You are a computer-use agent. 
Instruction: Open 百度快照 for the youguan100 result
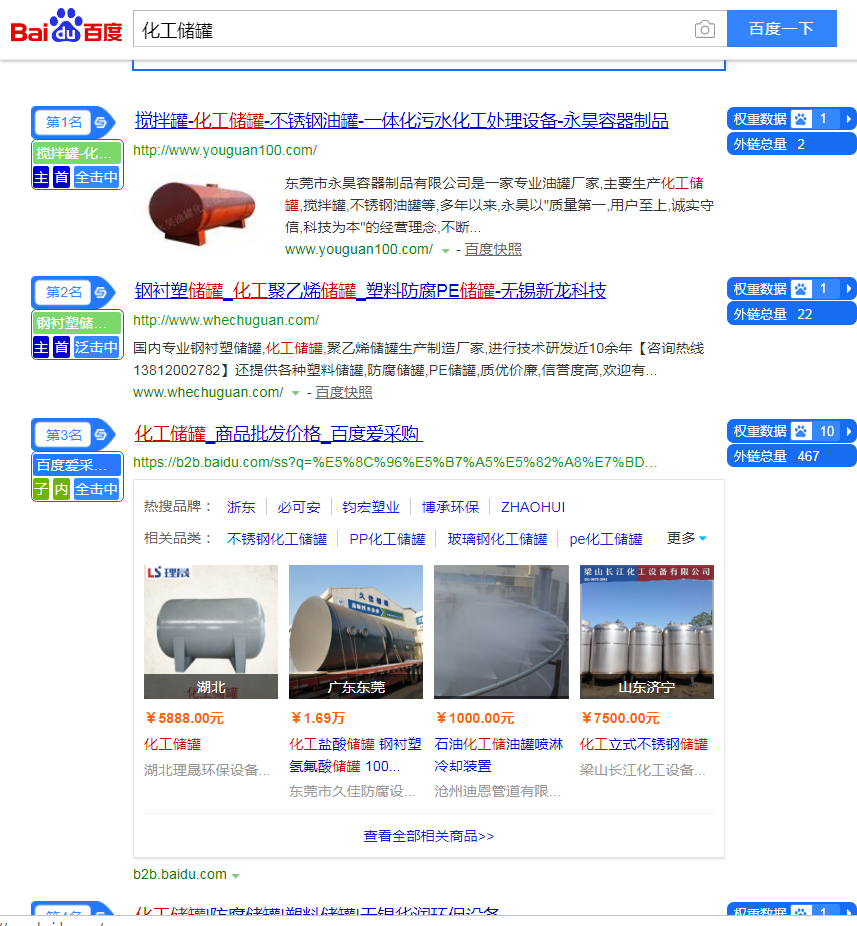(x=493, y=249)
